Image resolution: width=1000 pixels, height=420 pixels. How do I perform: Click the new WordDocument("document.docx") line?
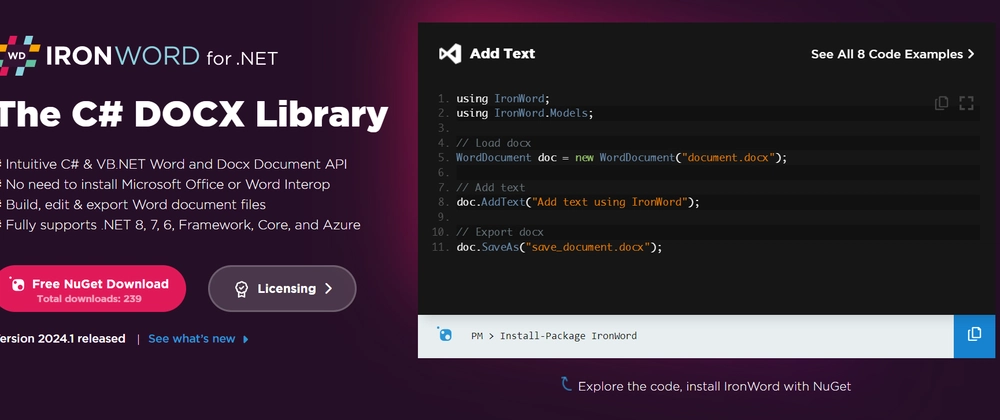622,157
